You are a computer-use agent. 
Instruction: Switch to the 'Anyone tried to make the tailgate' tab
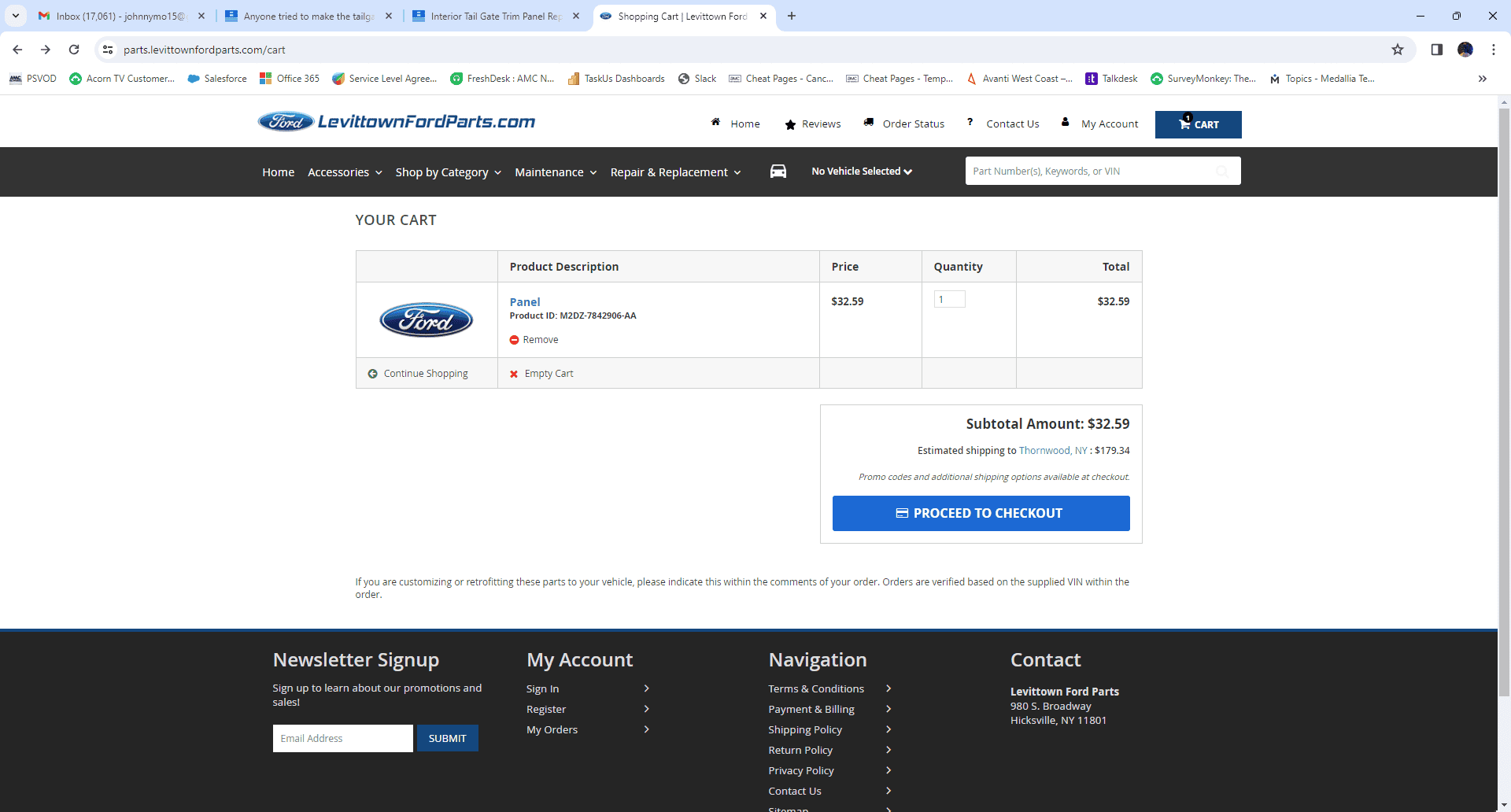tap(308, 16)
